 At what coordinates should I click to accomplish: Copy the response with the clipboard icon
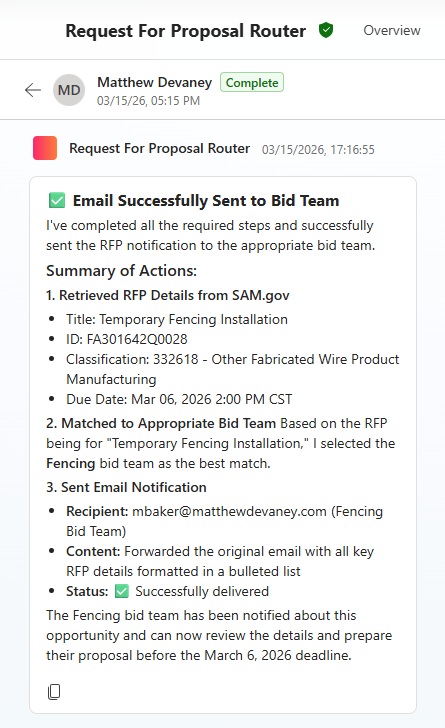[54, 692]
